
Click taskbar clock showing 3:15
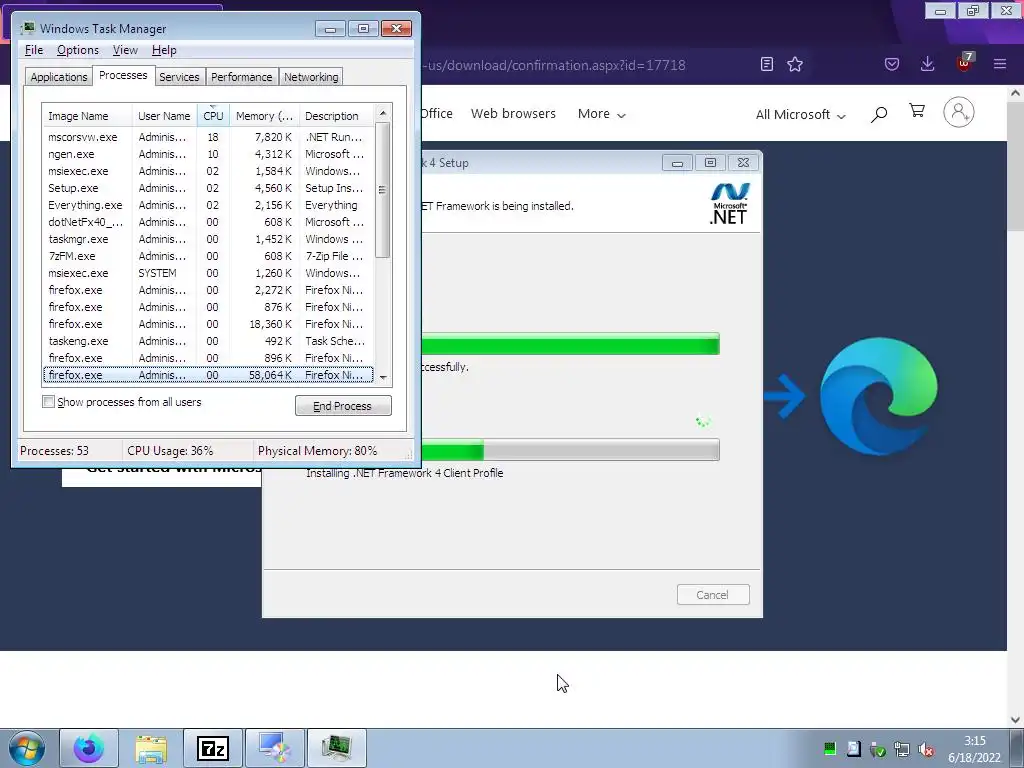pos(974,749)
